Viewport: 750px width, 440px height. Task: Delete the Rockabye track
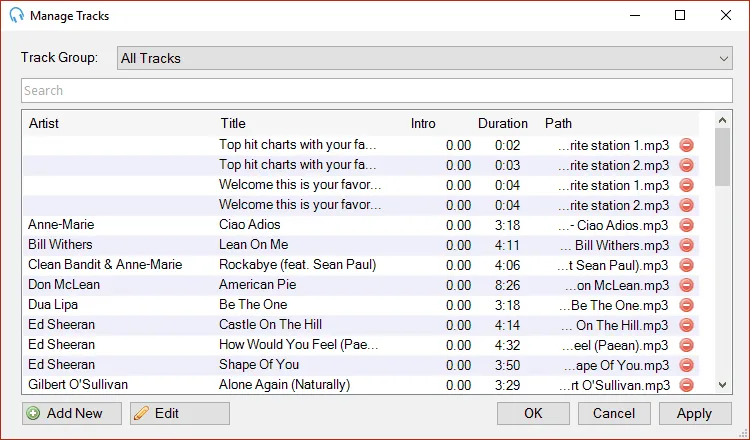coord(686,265)
